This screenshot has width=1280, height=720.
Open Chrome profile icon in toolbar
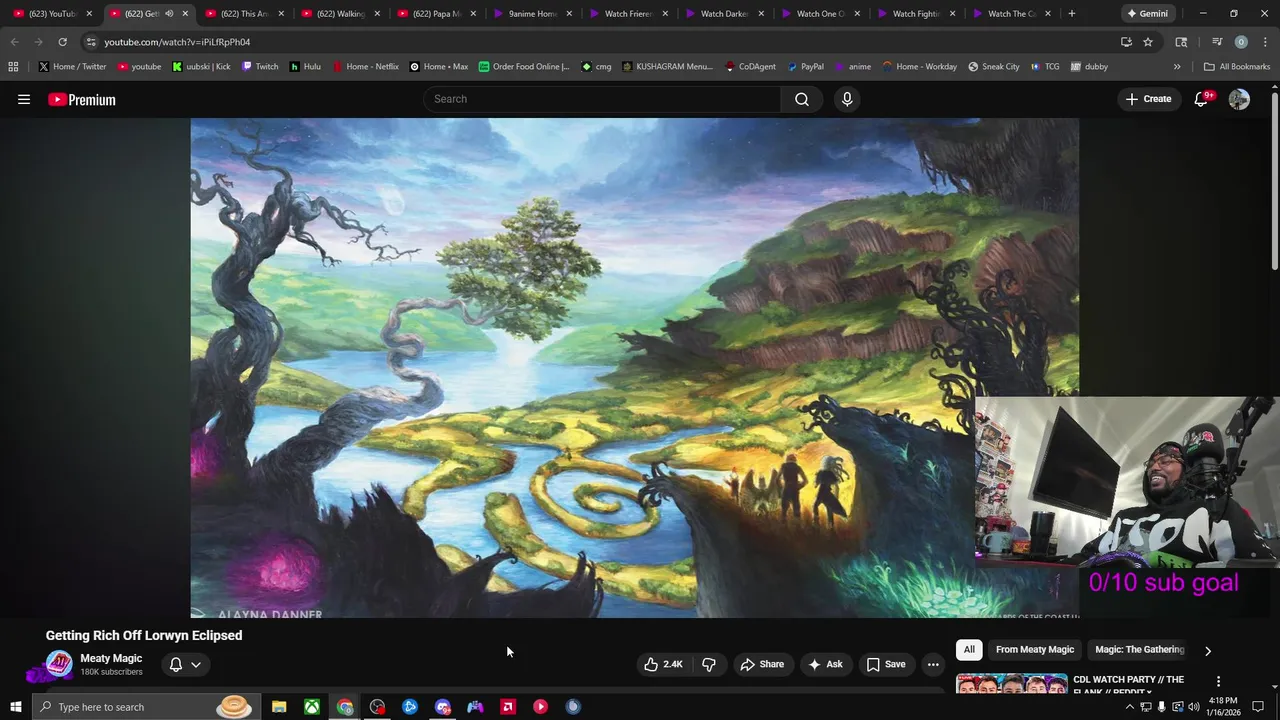coord(1241,42)
